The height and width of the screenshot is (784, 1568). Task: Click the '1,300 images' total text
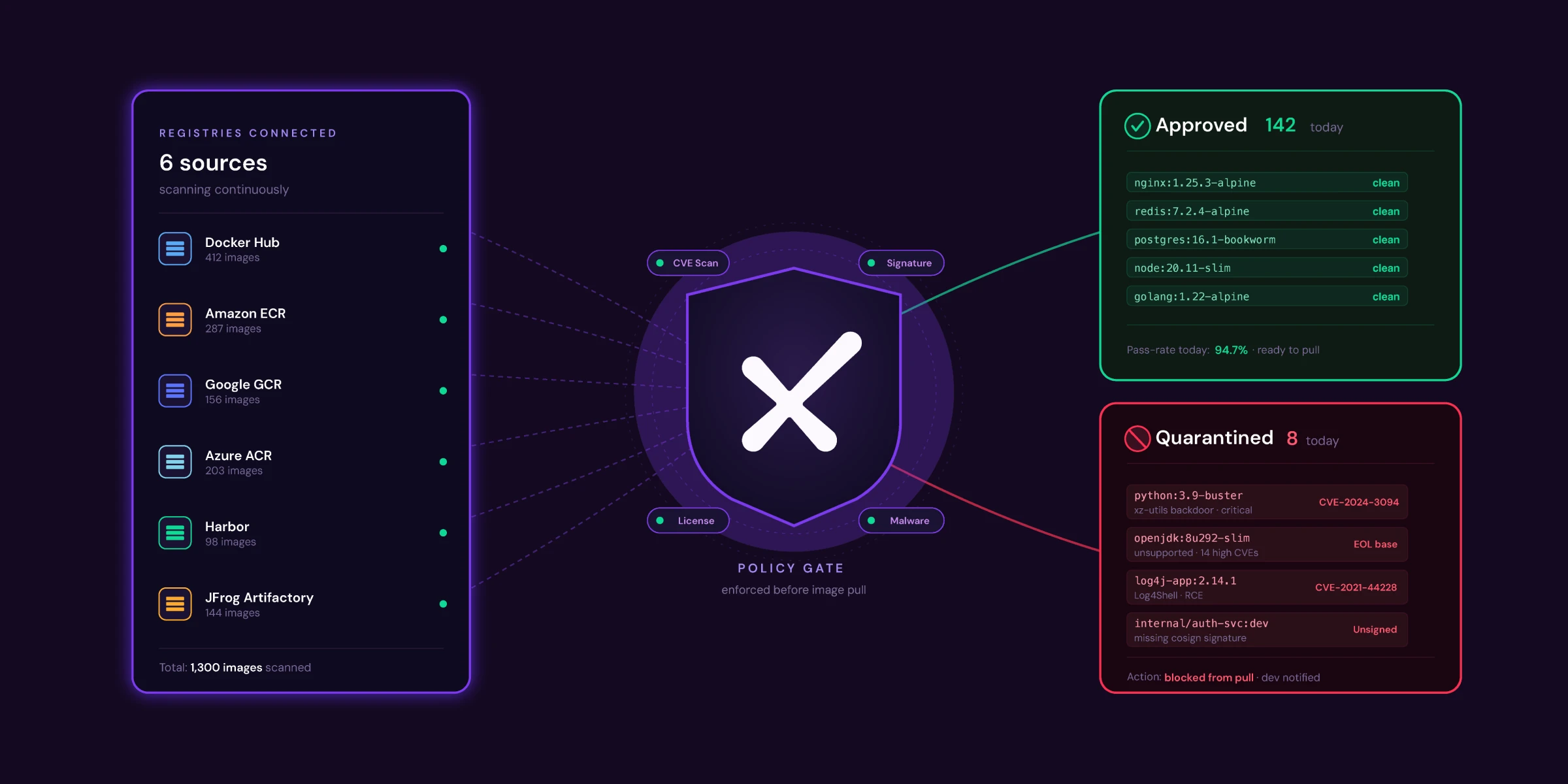(226, 667)
